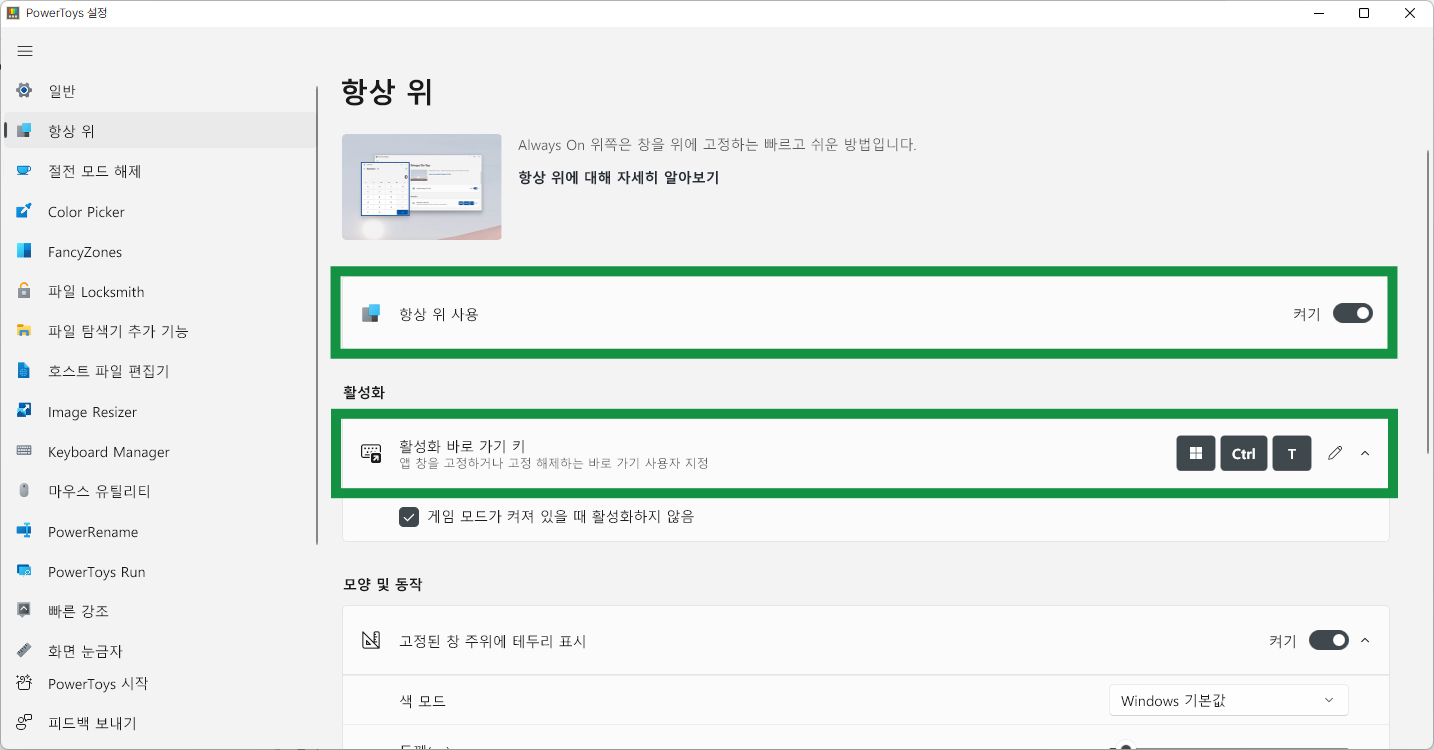Click the 테두리 표시 row icon
Image resolution: width=1434 pixels, height=750 pixels.
coord(371,640)
